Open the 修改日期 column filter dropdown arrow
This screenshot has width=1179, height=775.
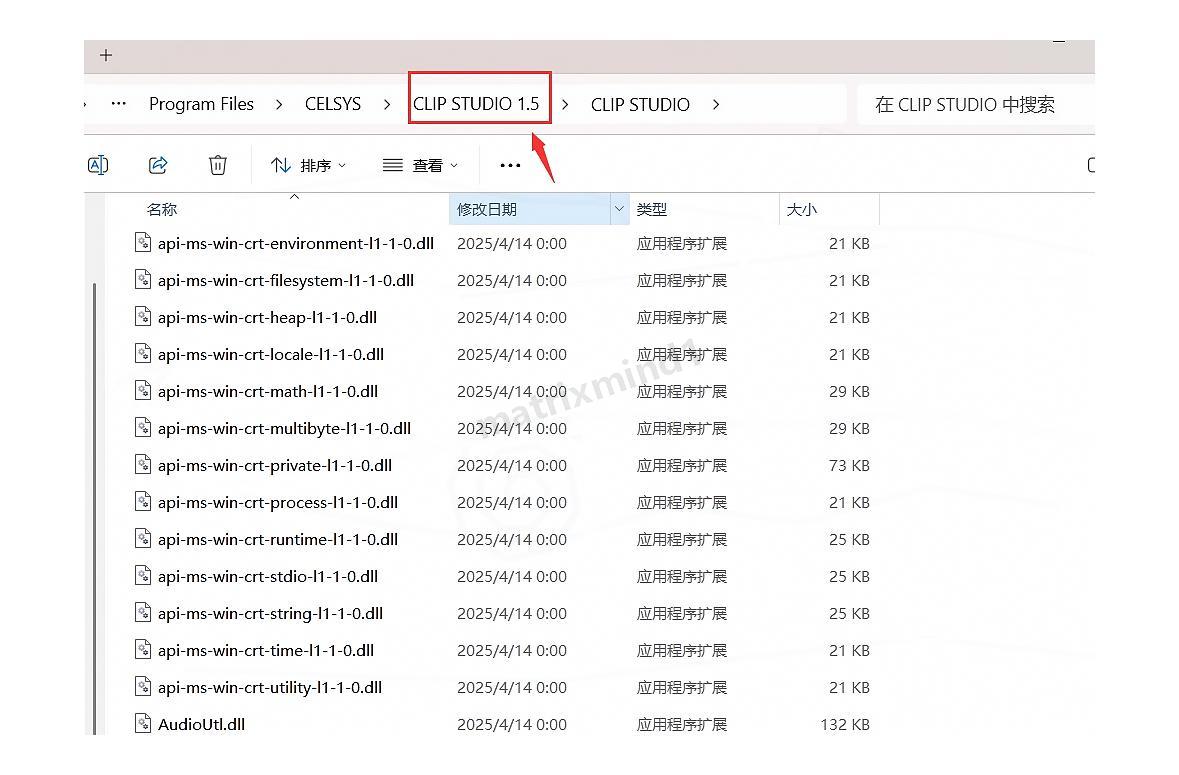click(x=619, y=209)
